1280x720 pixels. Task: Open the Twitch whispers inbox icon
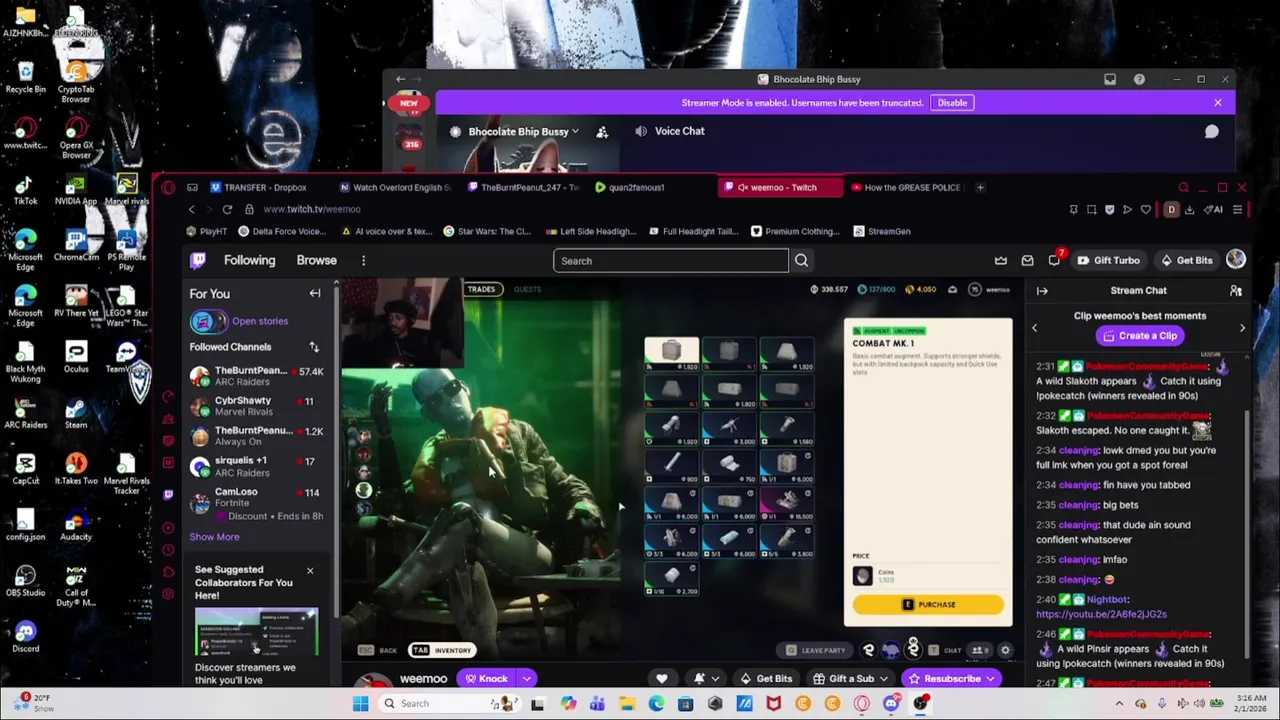[1027, 261]
